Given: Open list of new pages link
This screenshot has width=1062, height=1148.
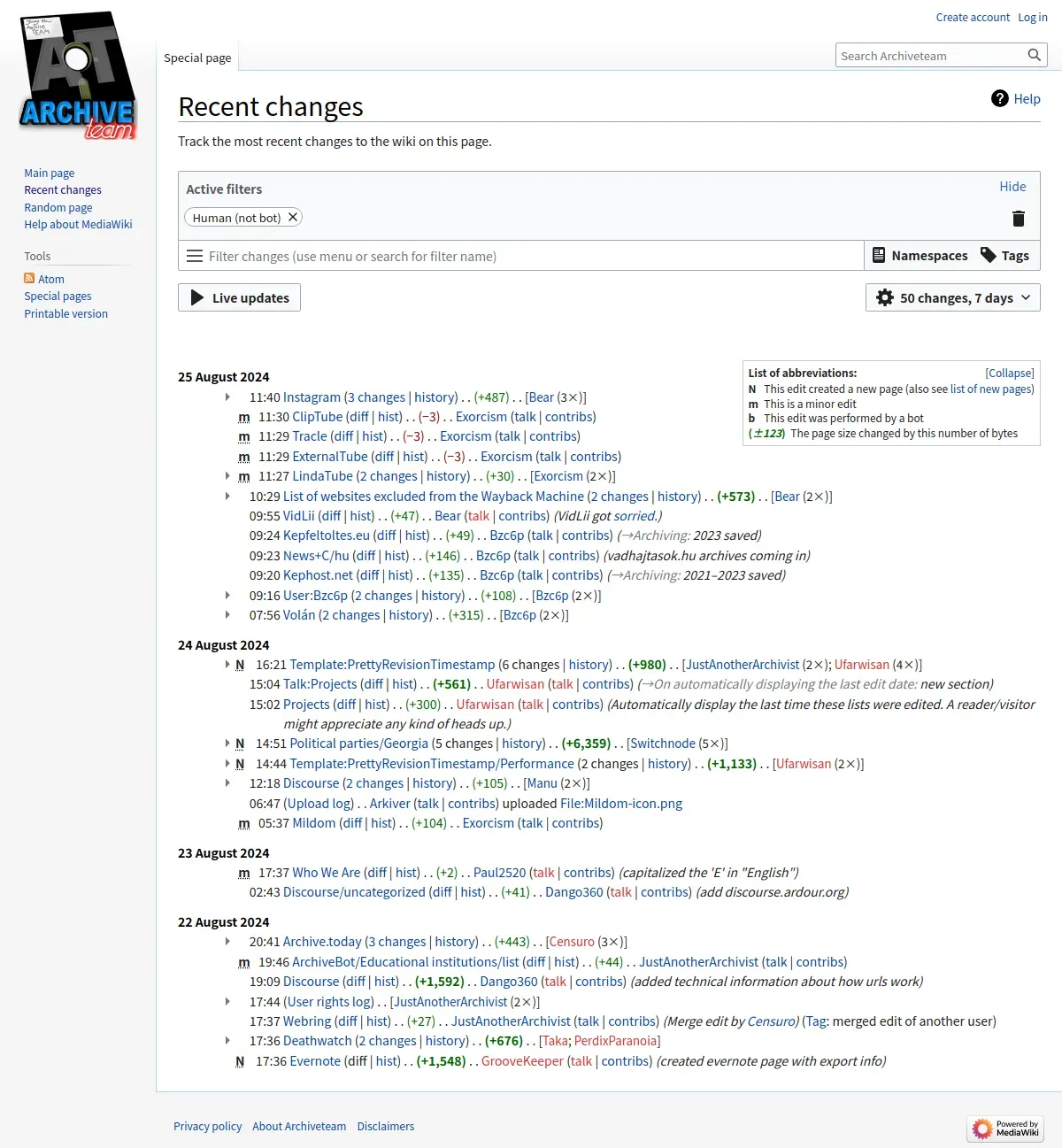Looking at the screenshot, I should coord(990,389).
